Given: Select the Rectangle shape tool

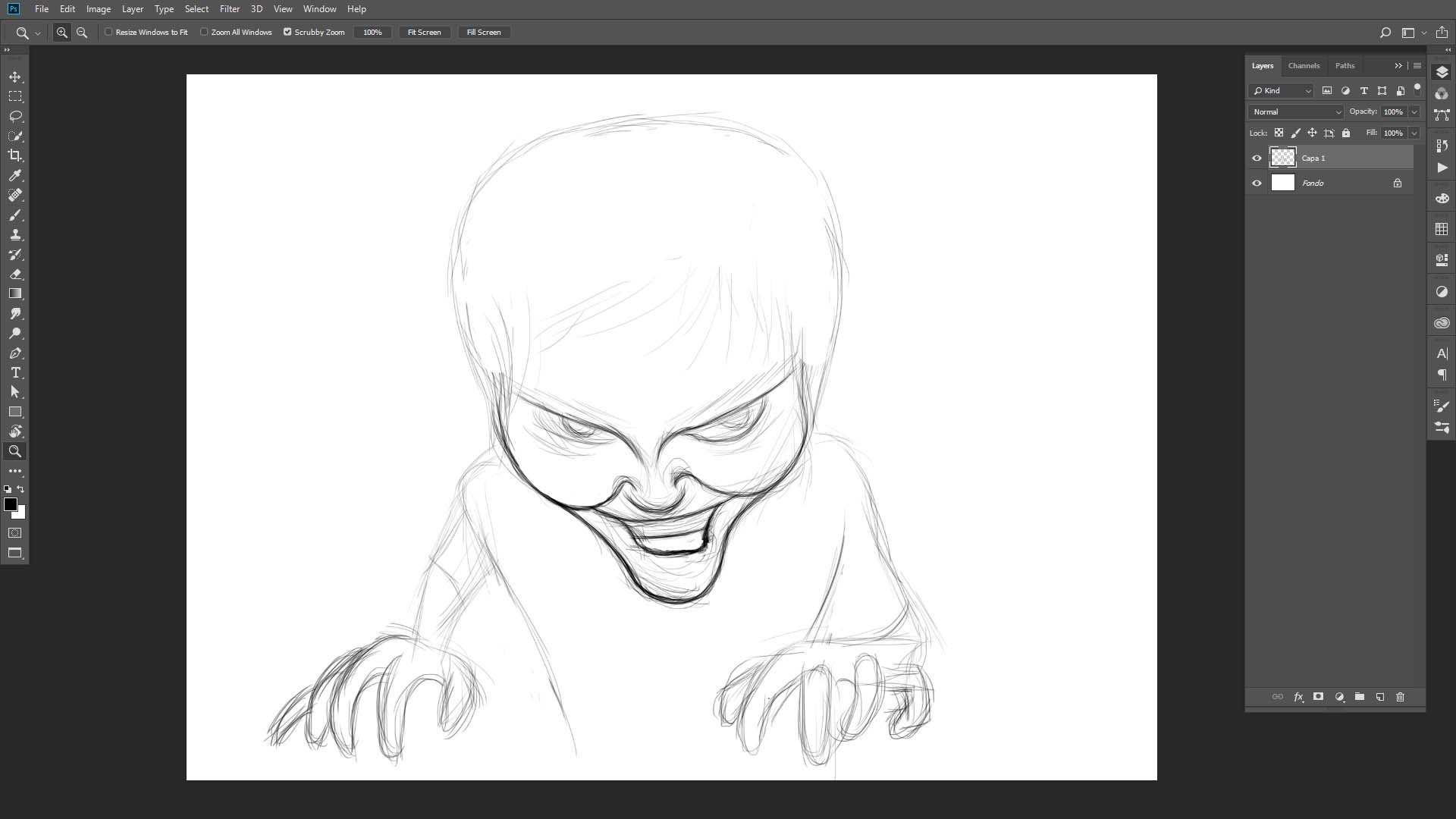Looking at the screenshot, I should click(x=15, y=412).
